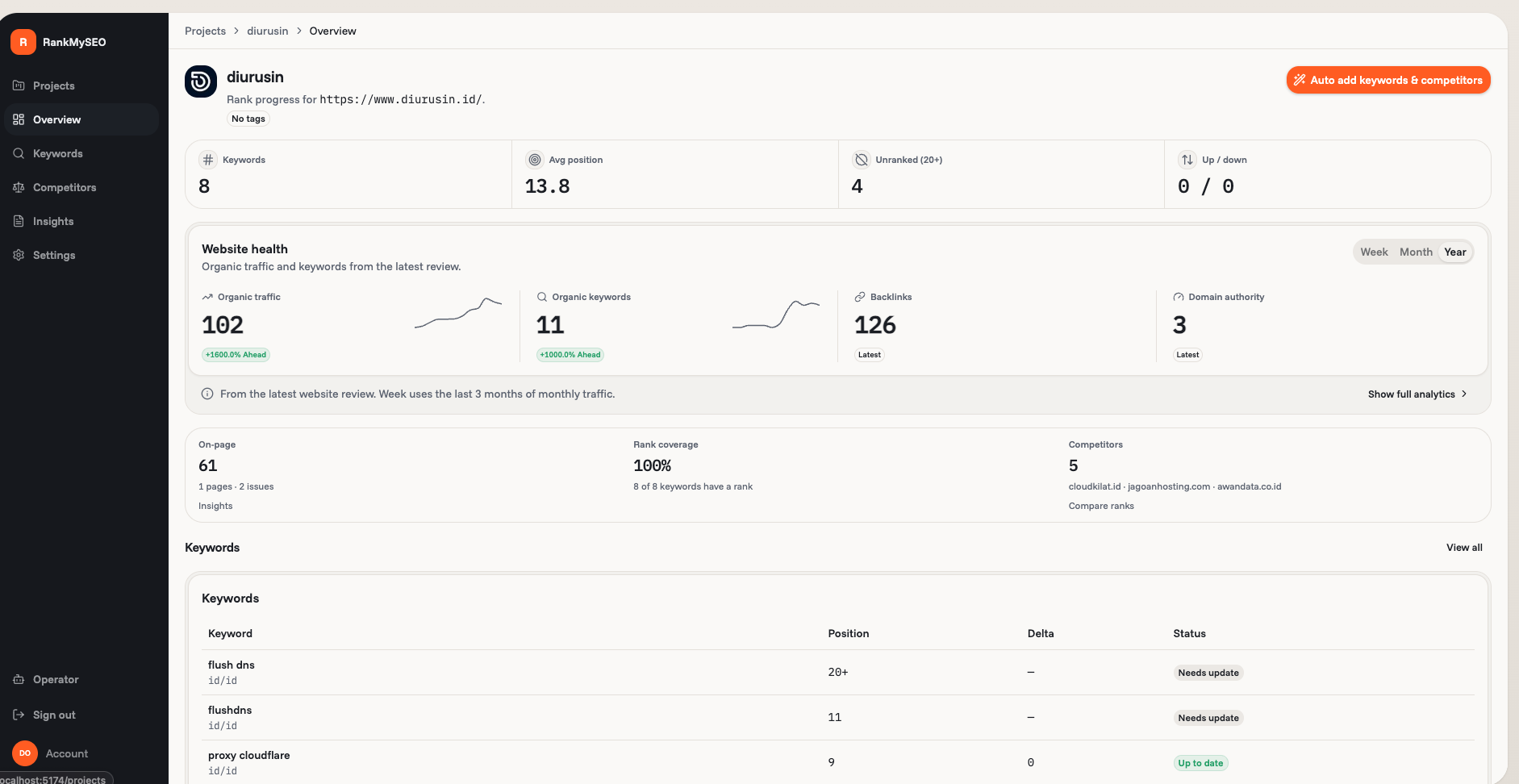The width and height of the screenshot is (1519, 784).
Task: Switch website health to Week
Action: pyautogui.click(x=1374, y=252)
